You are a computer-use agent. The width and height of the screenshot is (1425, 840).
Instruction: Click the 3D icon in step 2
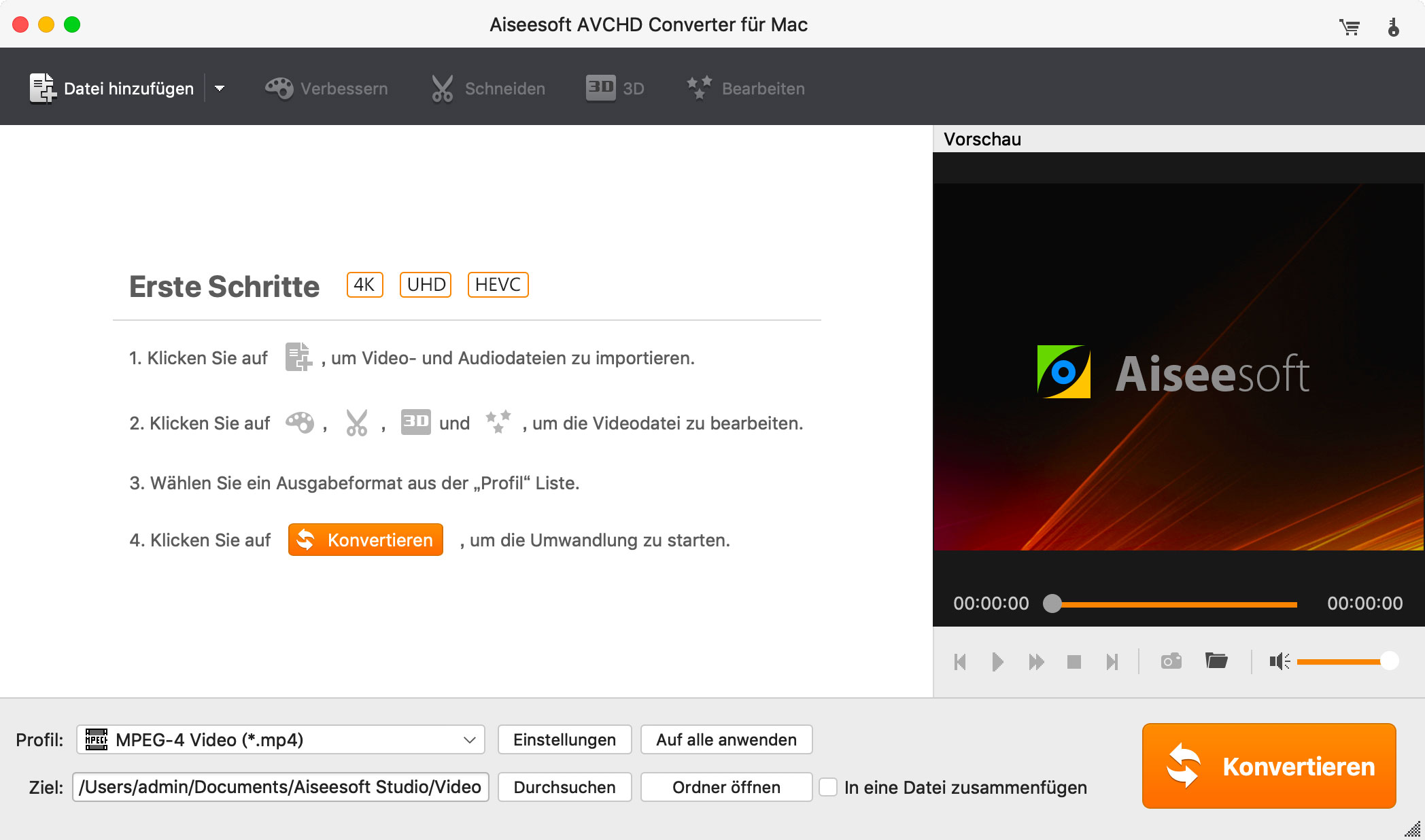click(x=415, y=422)
